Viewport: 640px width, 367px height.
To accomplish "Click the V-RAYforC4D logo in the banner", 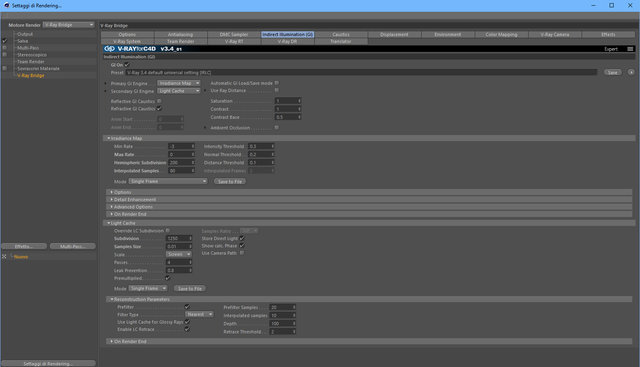I will coord(143,49).
